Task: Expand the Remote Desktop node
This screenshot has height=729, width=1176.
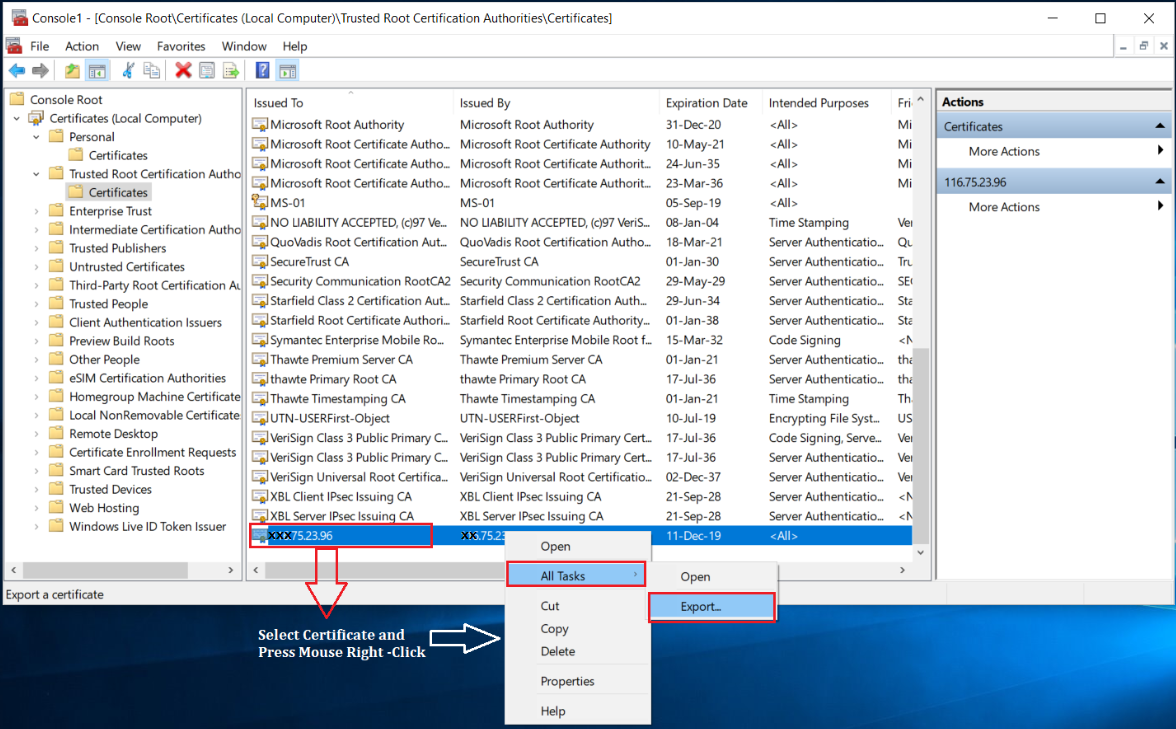Action: point(36,434)
